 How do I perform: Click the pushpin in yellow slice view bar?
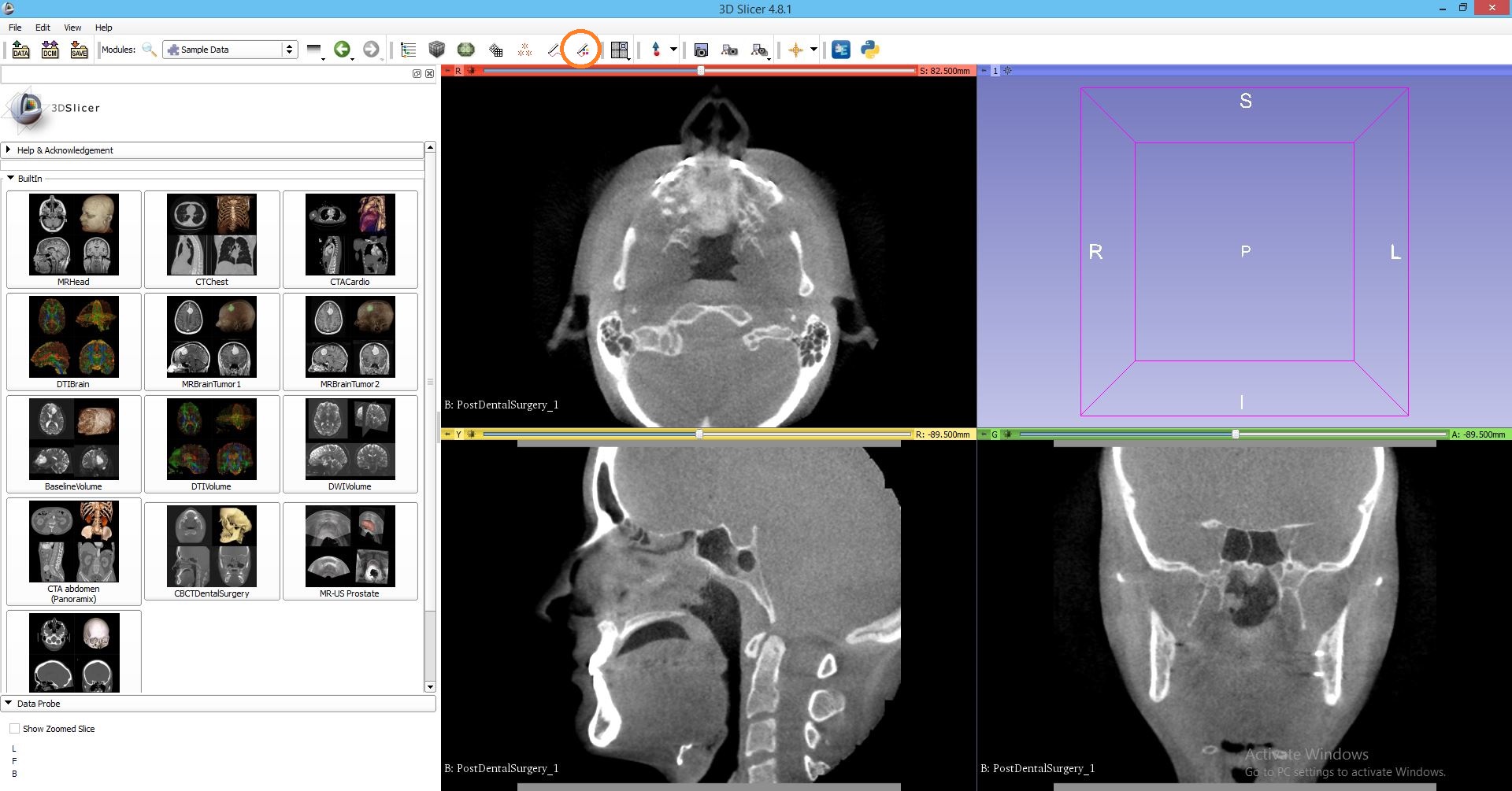tap(447, 434)
